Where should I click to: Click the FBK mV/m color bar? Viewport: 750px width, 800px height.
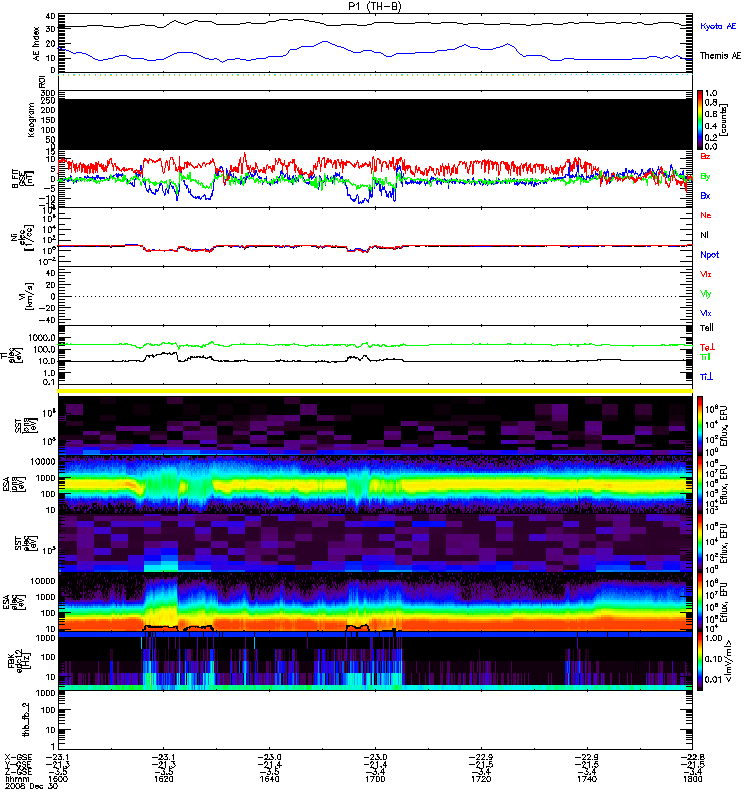(700, 661)
